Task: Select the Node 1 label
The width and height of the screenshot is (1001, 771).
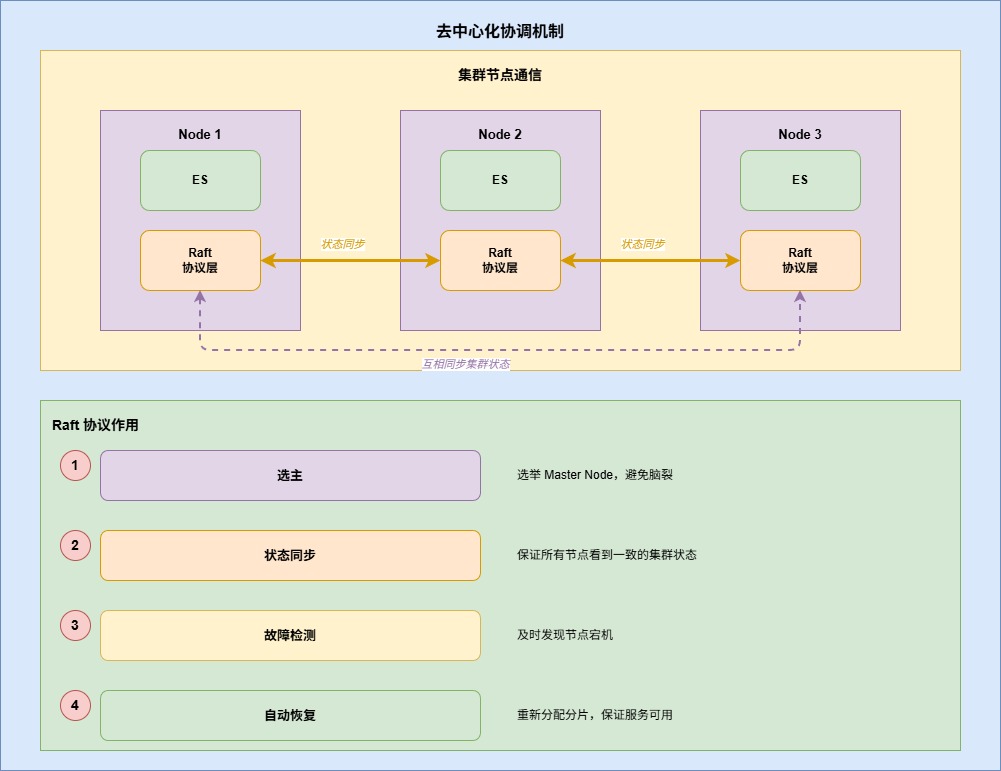Action: coord(200,134)
